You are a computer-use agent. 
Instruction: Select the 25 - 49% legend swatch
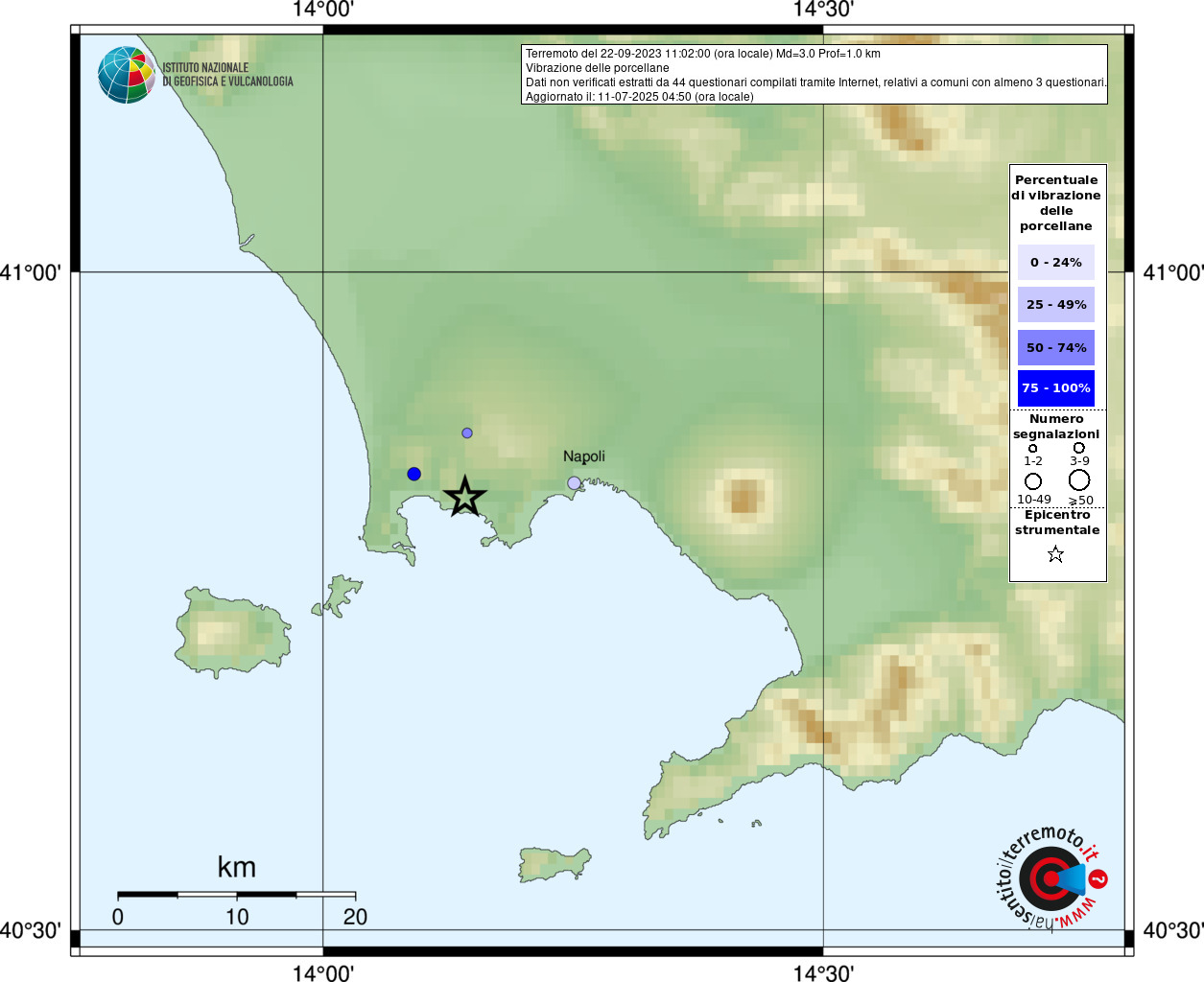pos(1055,305)
